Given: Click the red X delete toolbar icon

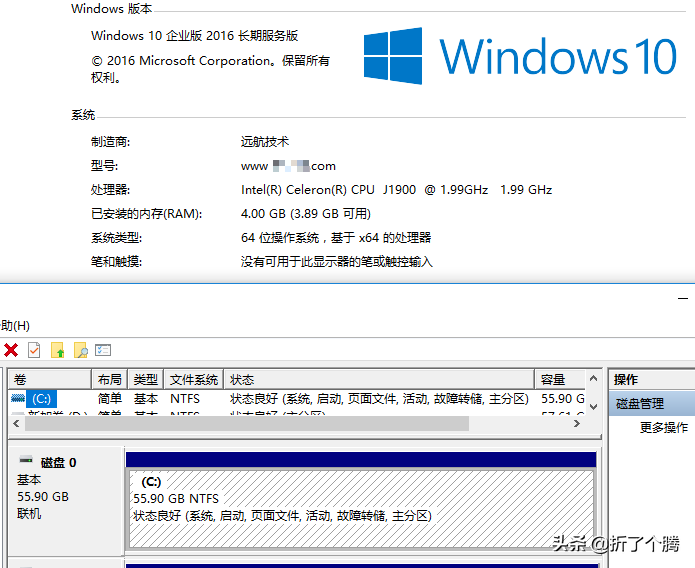Looking at the screenshot, I should point(11,350).
